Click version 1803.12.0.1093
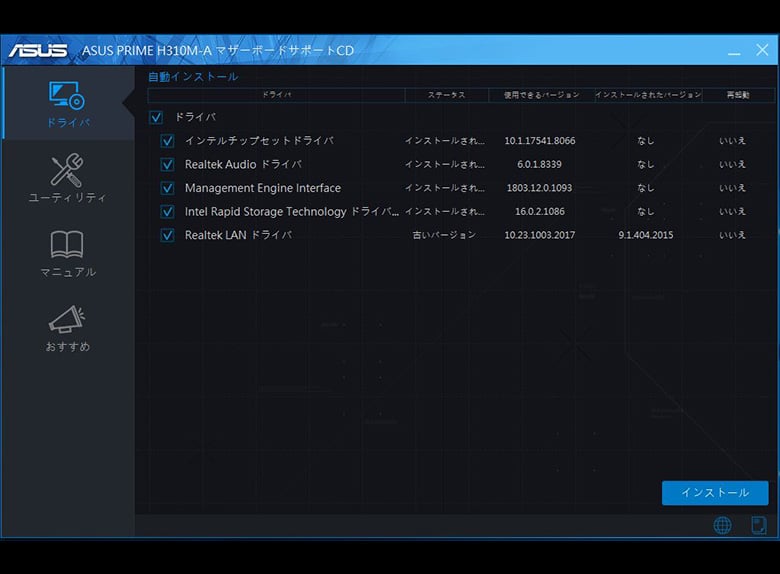780x574 pixels. 539,188
